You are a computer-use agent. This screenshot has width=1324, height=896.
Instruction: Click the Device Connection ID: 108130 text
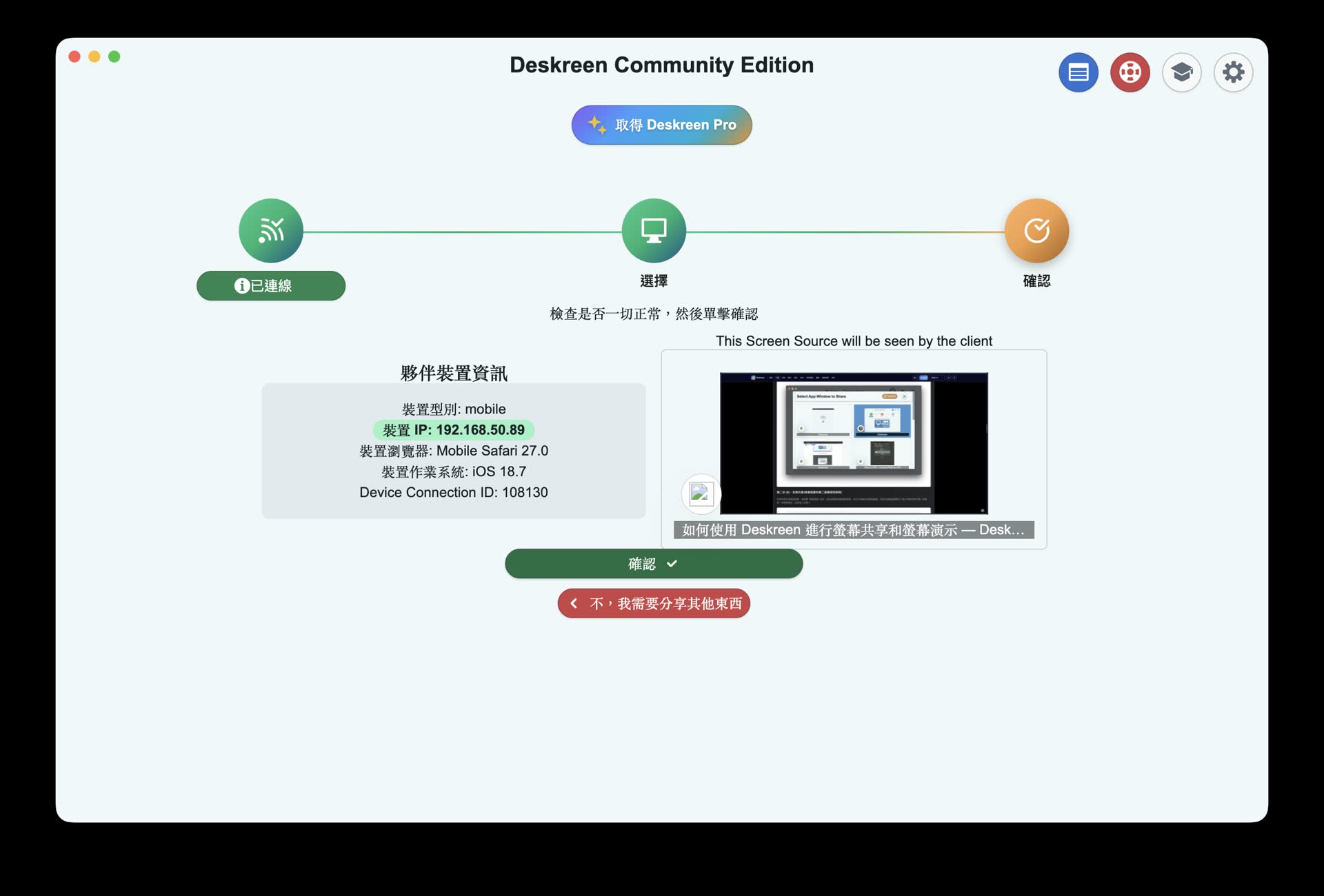(x=454, y=492)
